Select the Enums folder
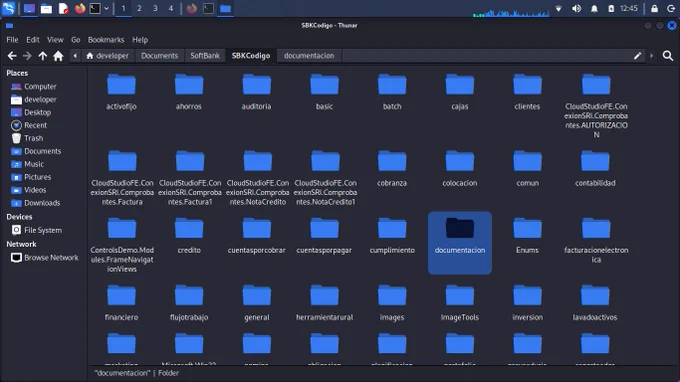 click(527, 236)
